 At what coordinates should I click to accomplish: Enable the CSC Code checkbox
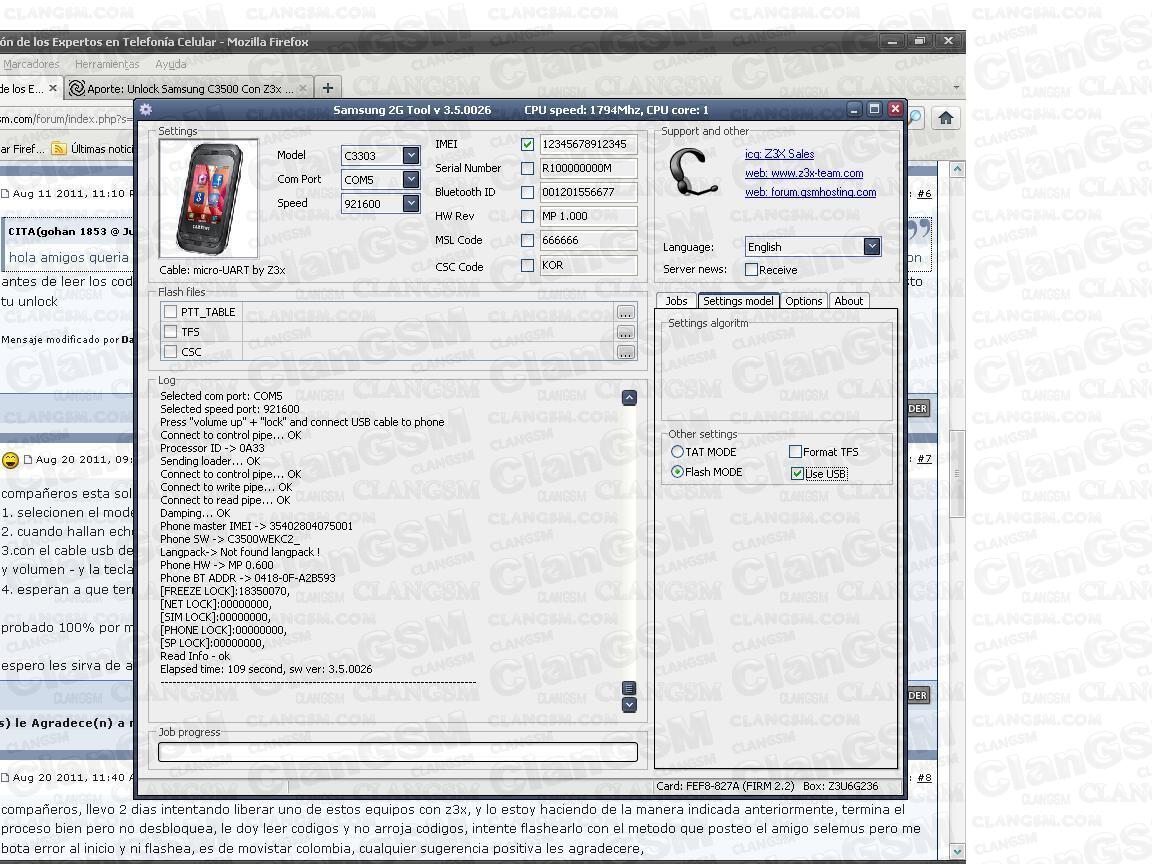coord(528,265)
